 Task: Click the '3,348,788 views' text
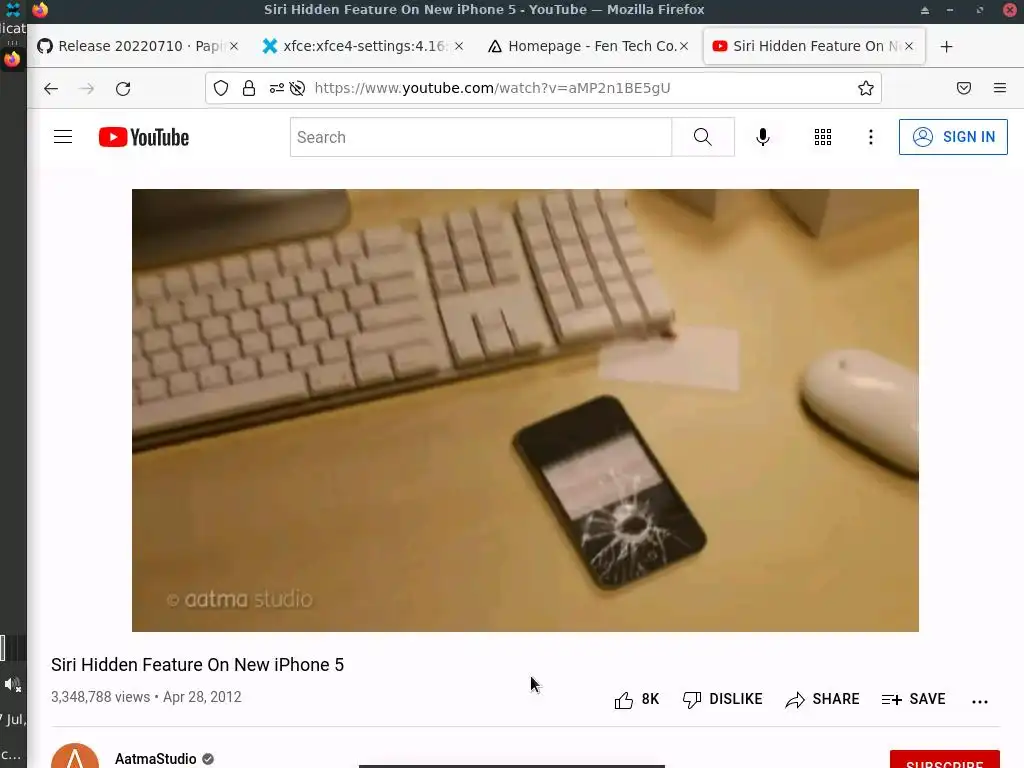[x=101, y=697]
